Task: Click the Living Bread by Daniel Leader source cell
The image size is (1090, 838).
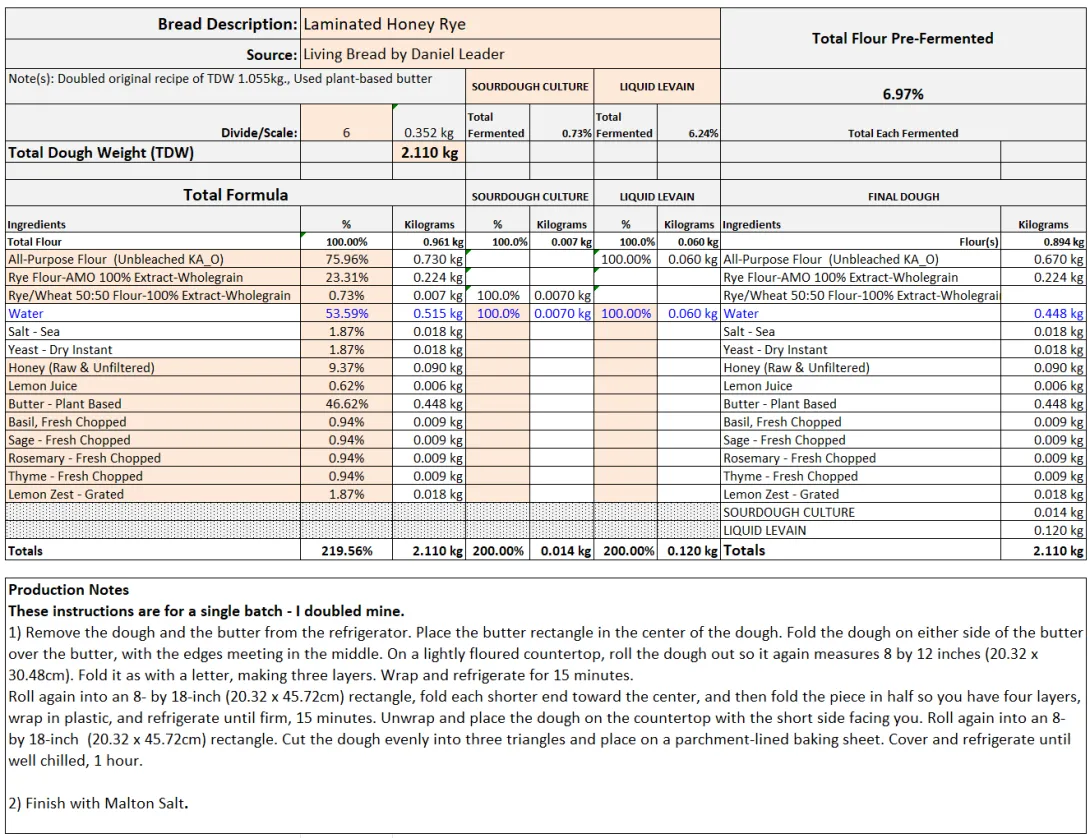Action: (510, 54)
